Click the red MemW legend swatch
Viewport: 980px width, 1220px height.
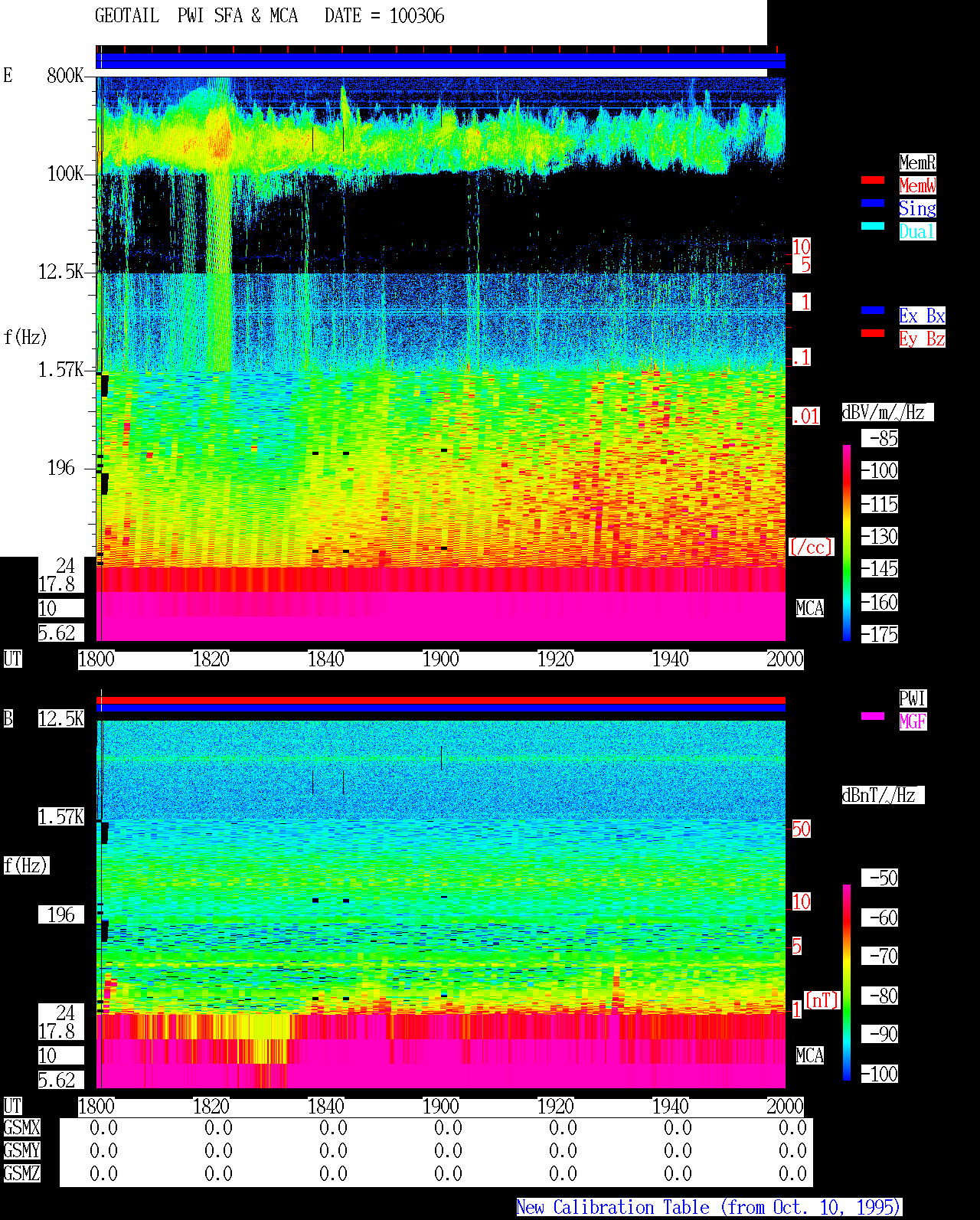coord(873,180)
